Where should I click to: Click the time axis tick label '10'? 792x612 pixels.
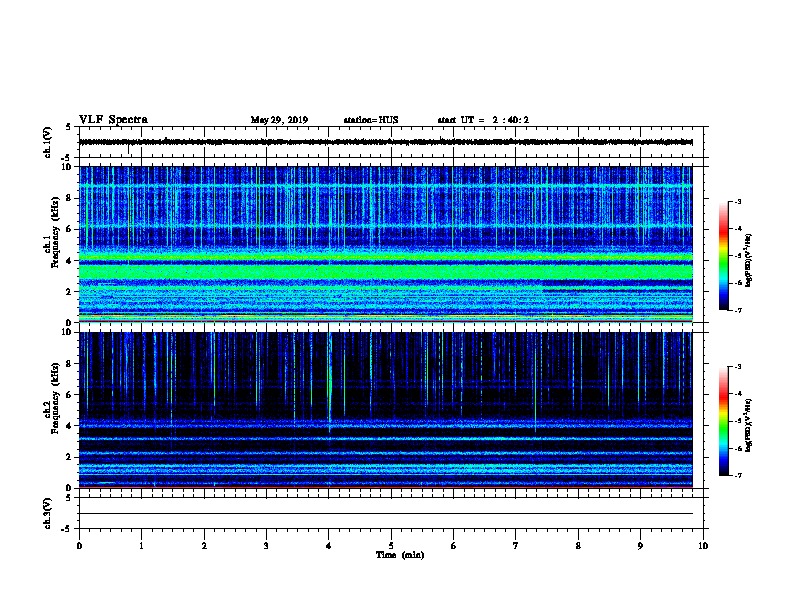[x=703, y=546]
